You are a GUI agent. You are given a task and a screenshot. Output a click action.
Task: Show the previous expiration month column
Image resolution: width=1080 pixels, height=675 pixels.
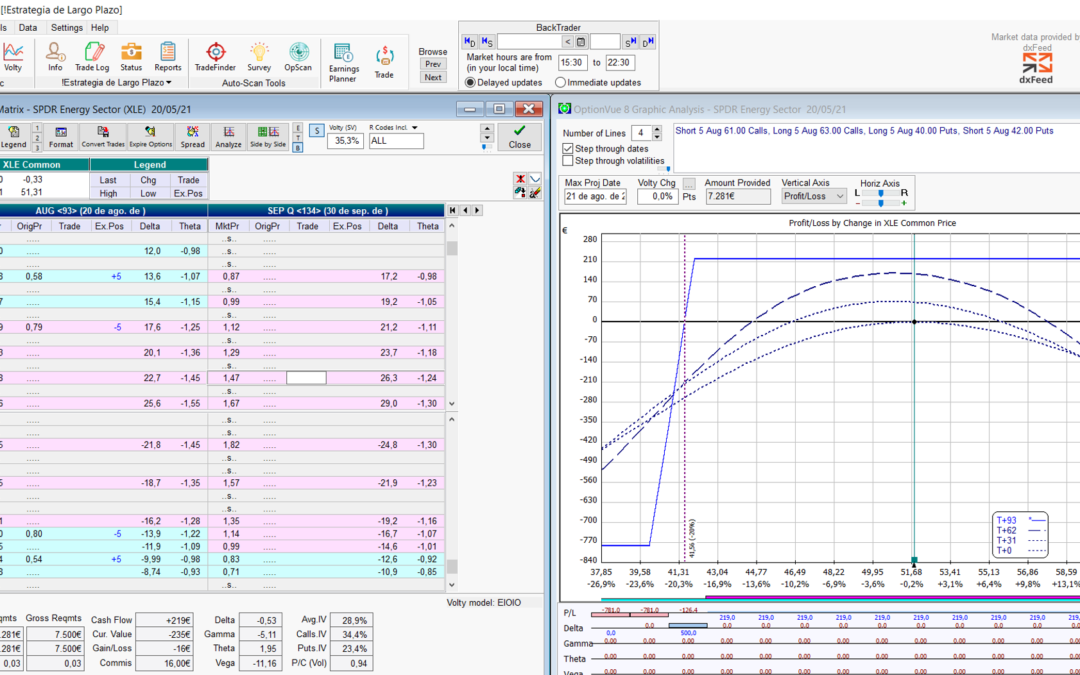tap(466, 210)
